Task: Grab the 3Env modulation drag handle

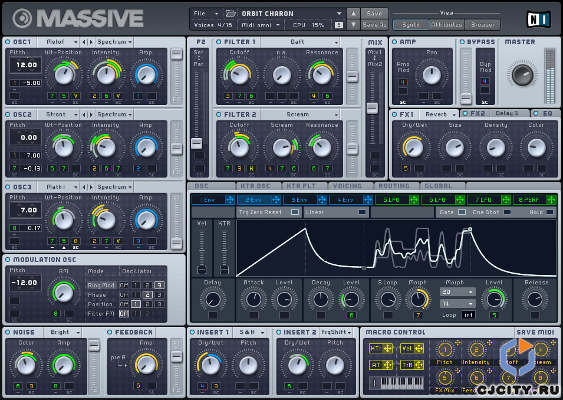Action: (x=322, y=200)
